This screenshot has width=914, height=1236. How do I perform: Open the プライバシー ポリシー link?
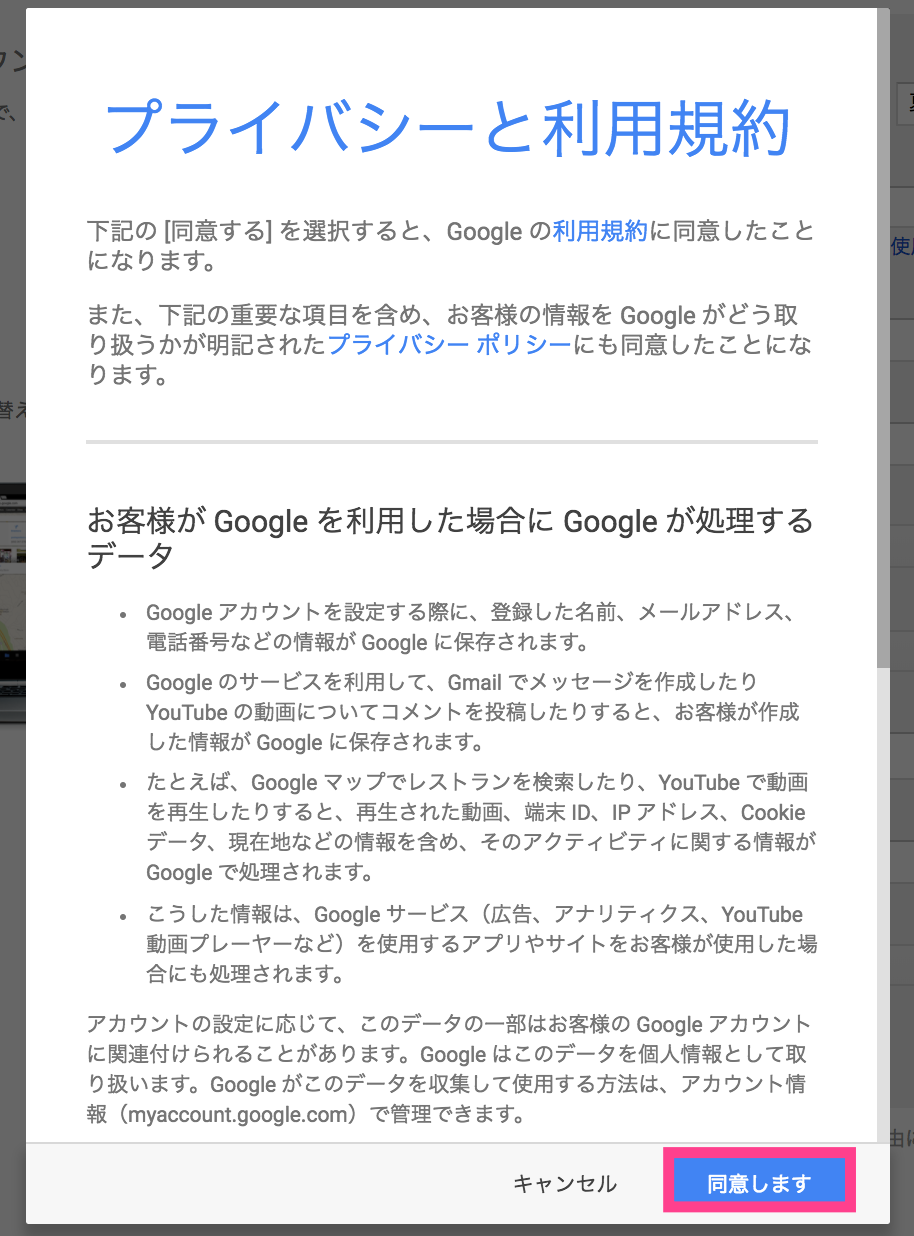tap(449, 347)
